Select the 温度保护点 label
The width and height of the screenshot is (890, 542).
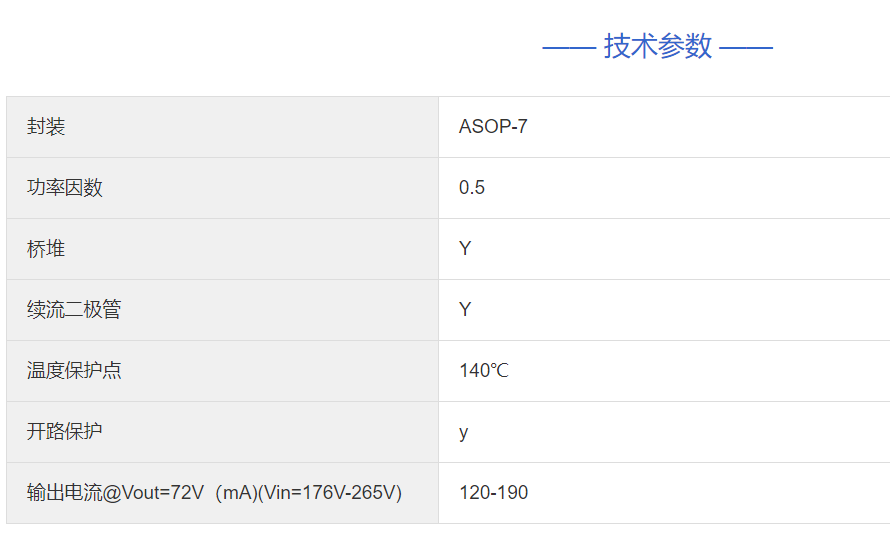coord(74,371)
